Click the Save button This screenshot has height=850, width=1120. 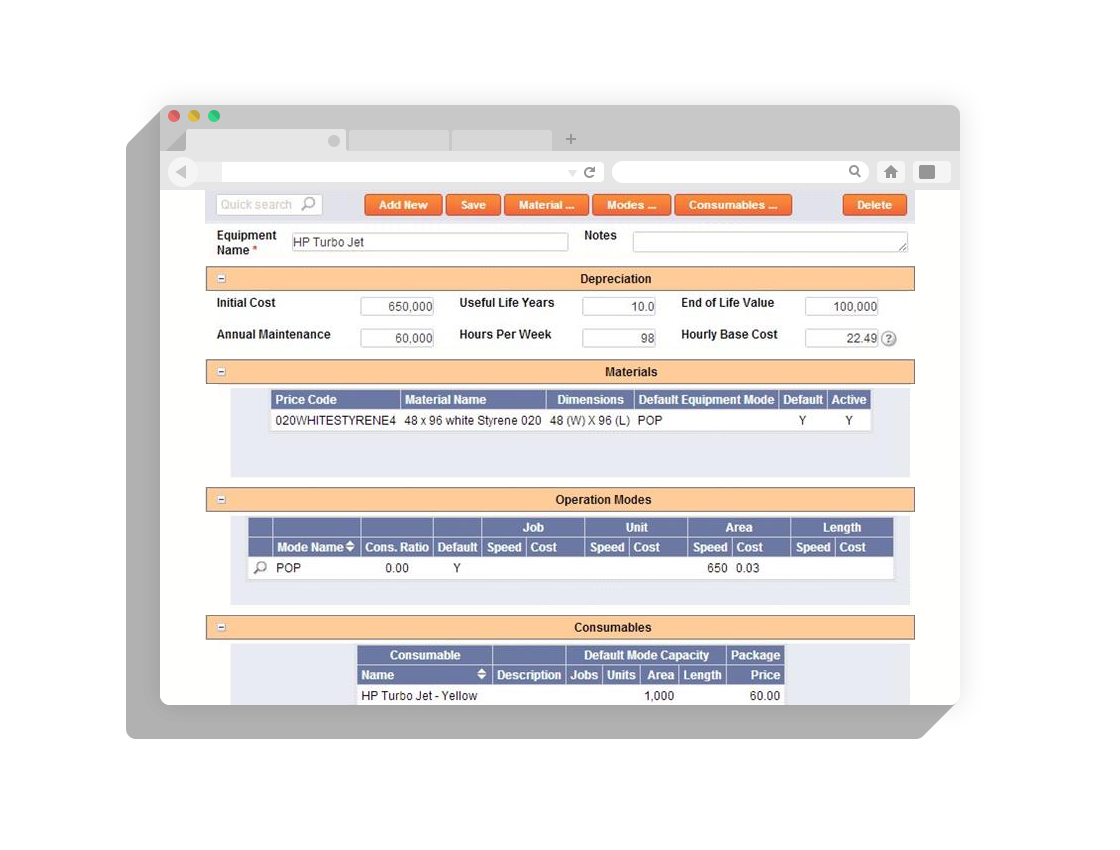(x=473, y=205)
